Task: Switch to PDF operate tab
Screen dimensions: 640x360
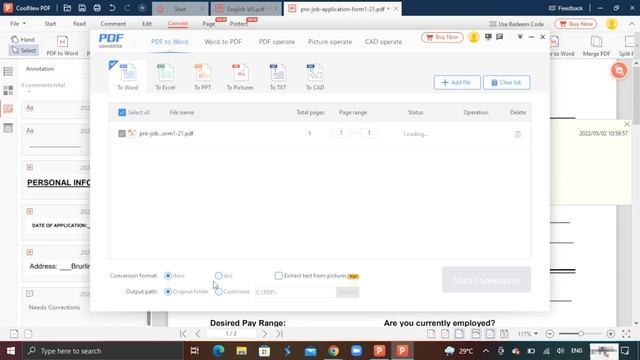Action: click(x=276, y=42)
